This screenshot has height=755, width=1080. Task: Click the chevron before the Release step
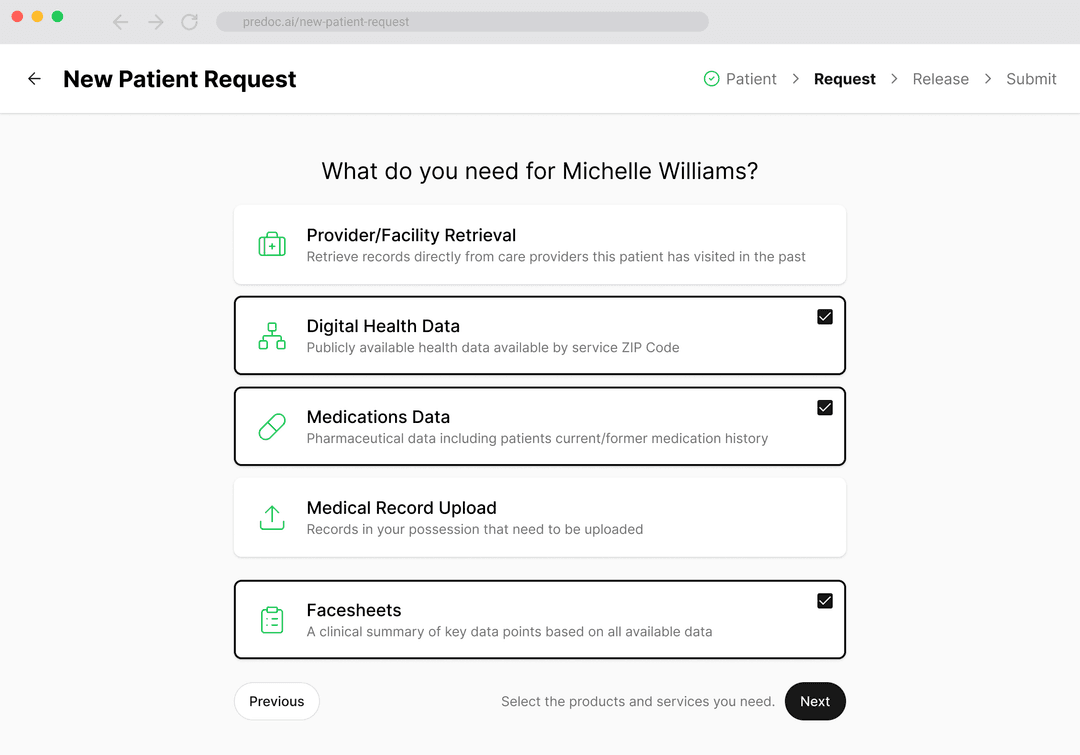click(x=893, y=78)
